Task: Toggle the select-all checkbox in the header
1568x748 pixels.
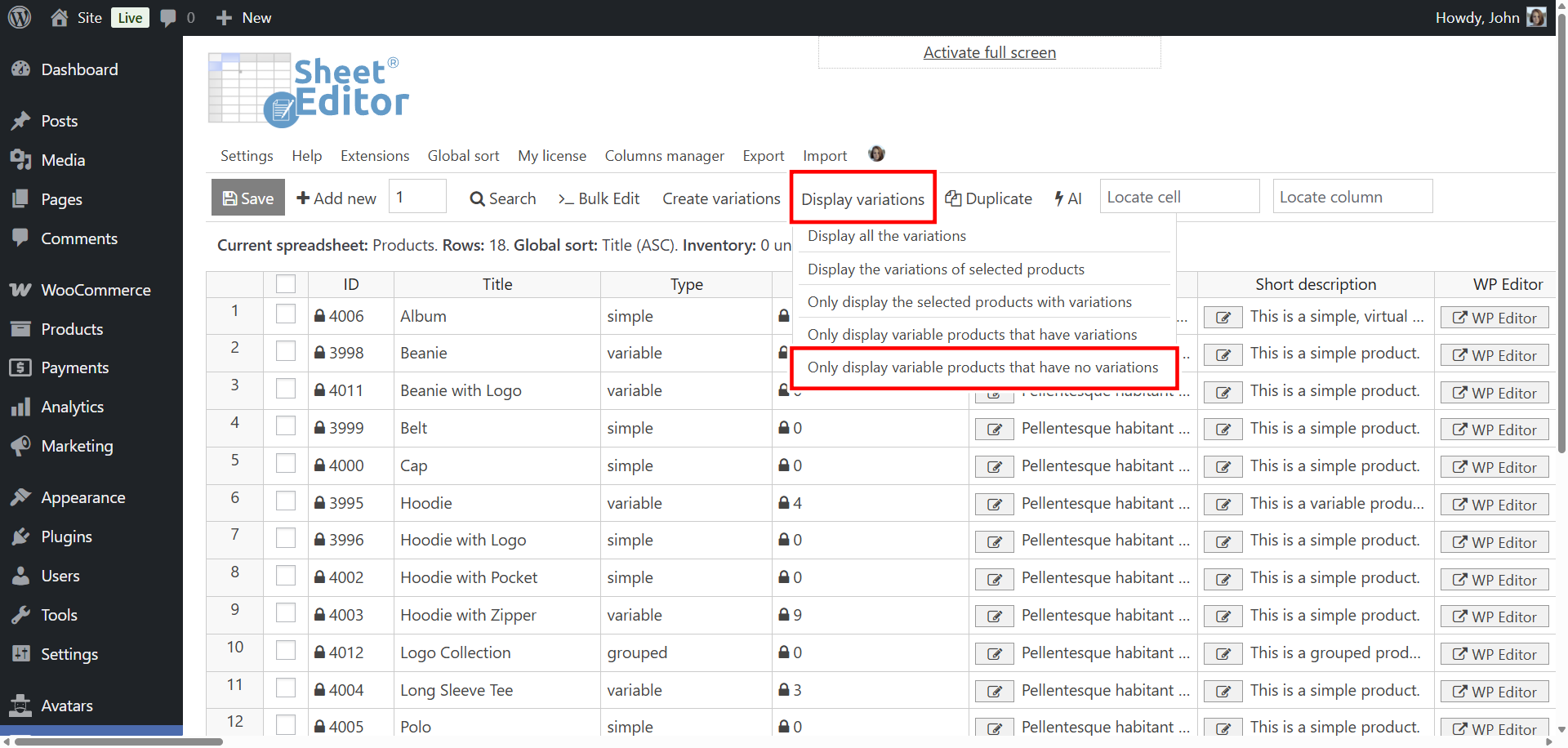Action: point(285,283)
